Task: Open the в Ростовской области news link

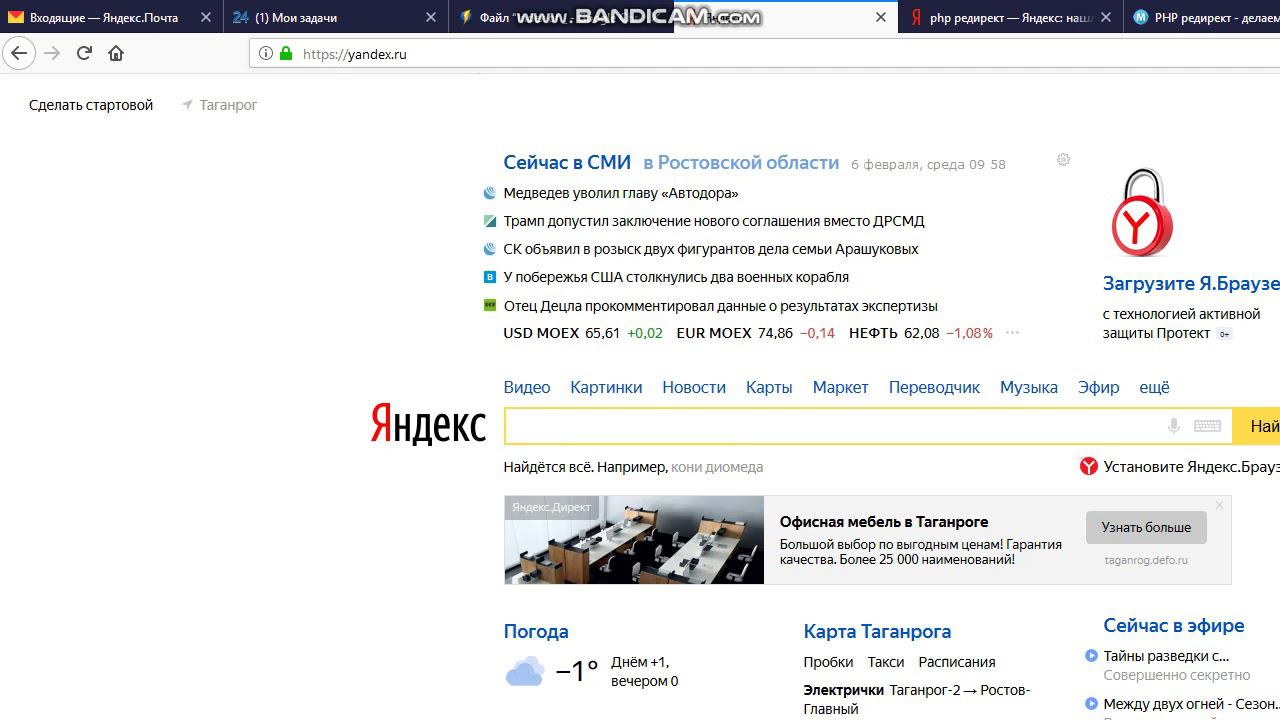Action: (x=741, y=162)
